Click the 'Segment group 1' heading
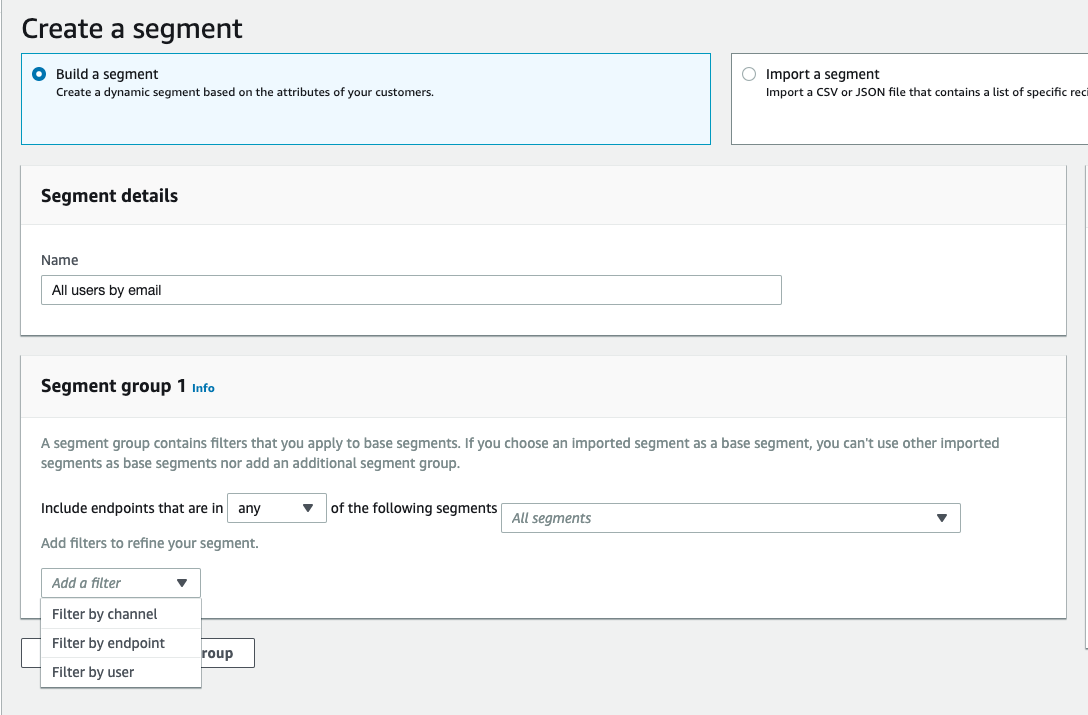This screenshot has width=1088, height=715. [113, 386]
